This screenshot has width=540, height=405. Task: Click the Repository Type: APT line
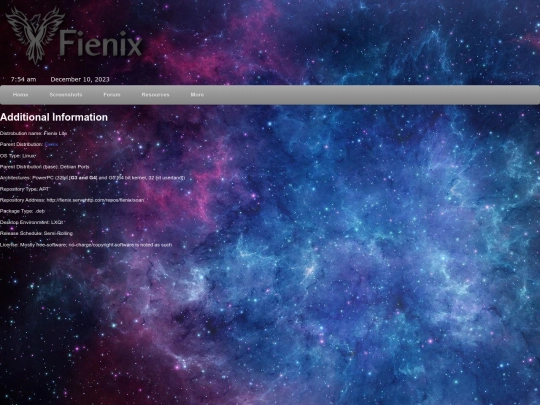coord(24,189)
